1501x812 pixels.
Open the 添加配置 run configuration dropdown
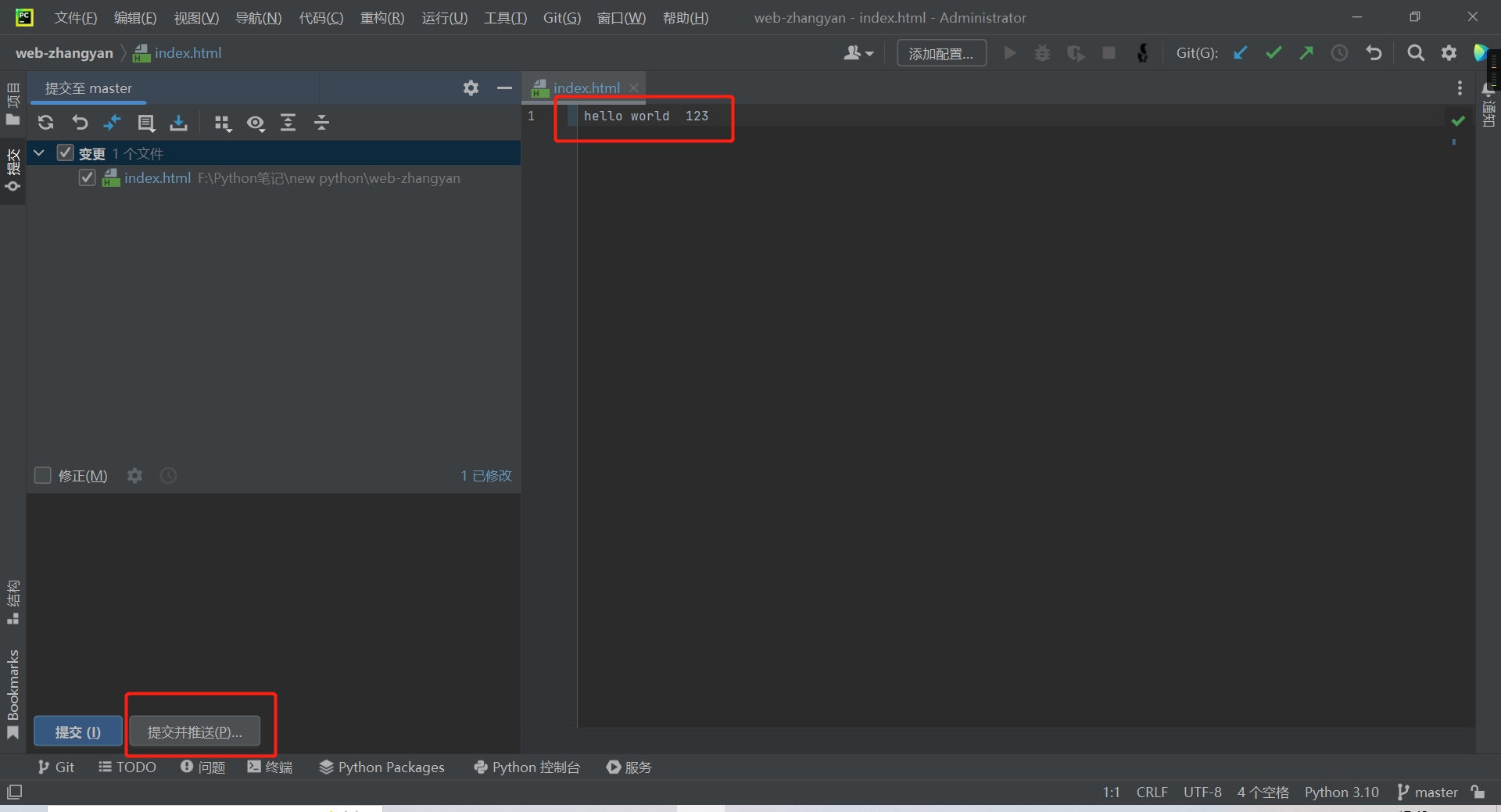[941, 53]
